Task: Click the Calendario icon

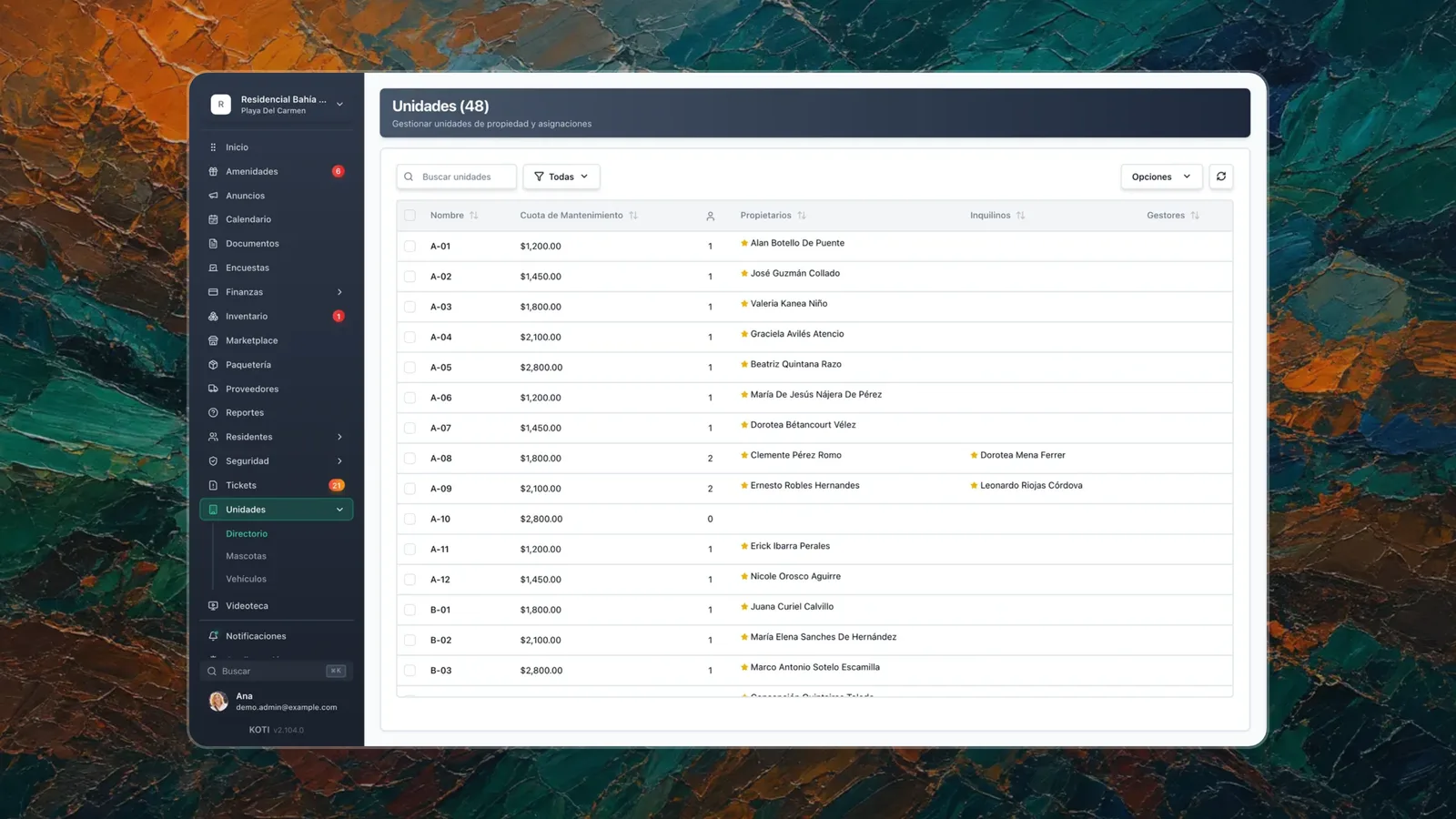Action: [x=213, y=219]
